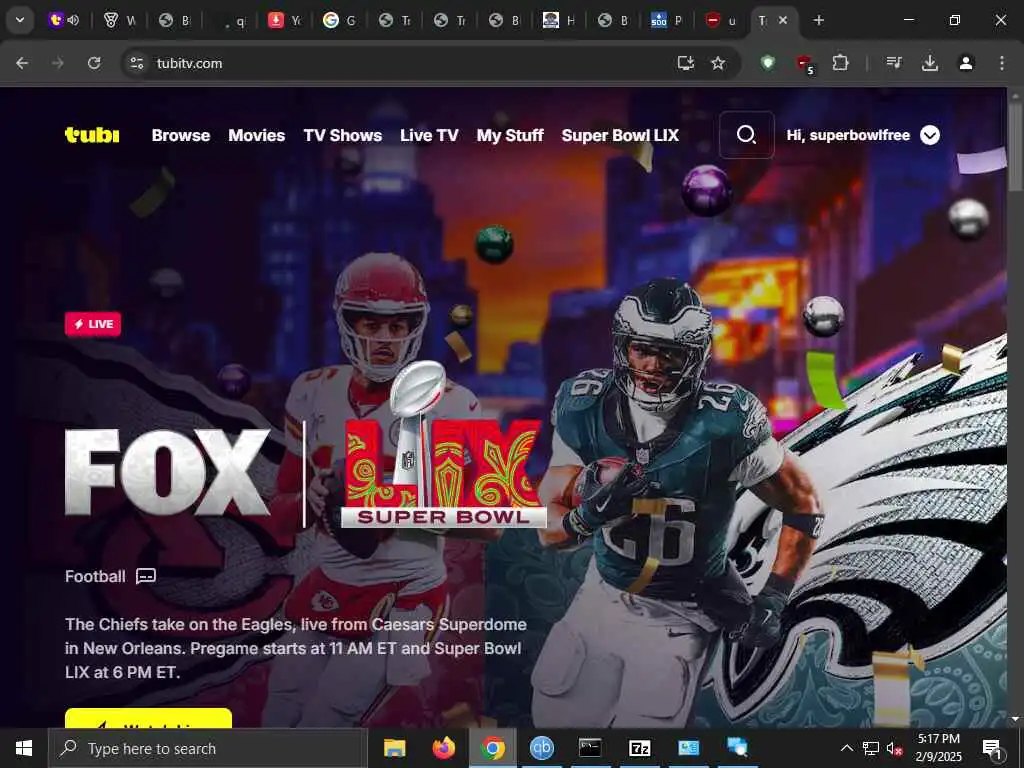This screenshot has width=1024, height=768.
Task: Expand the superbowlfree account dropdown arrow
Action: click(930, 135)
